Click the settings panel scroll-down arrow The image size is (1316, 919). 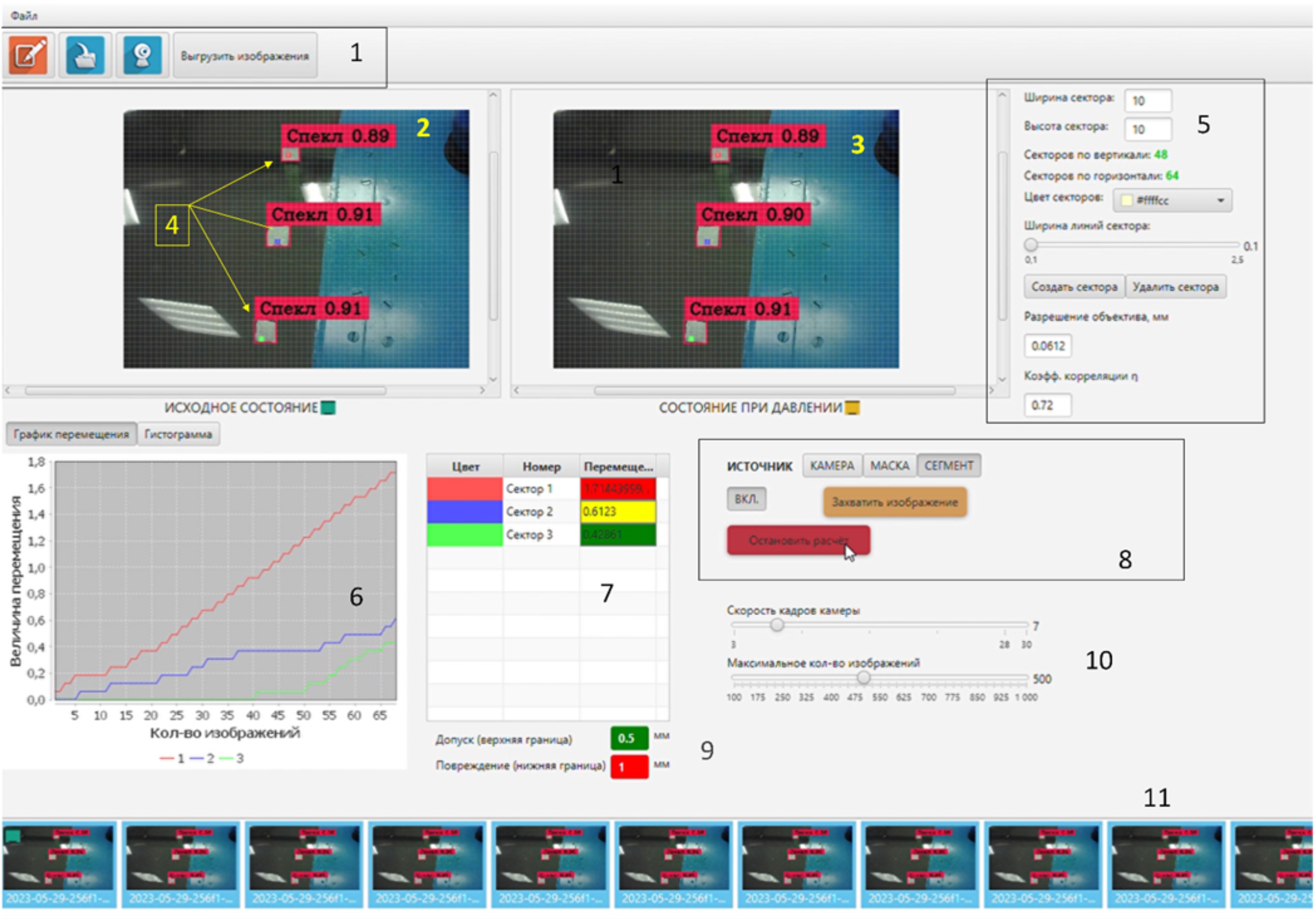(1002, 380)
